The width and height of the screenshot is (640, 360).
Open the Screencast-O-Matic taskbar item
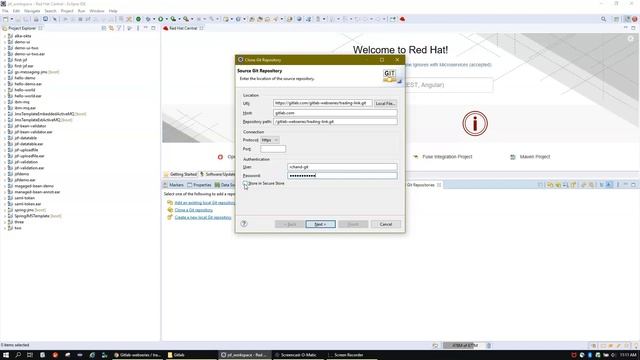(298, 355)
